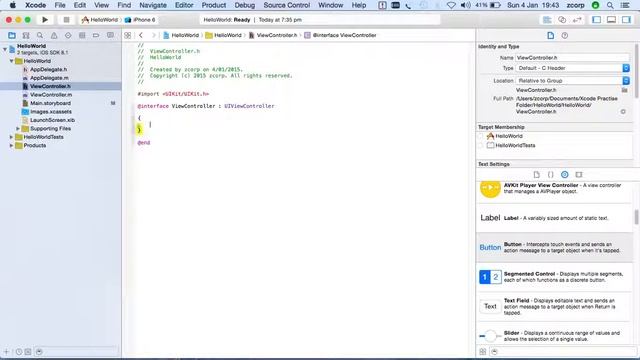640x360 pixels.
Task: Go forward in editor history
Action: coord(153,36)
